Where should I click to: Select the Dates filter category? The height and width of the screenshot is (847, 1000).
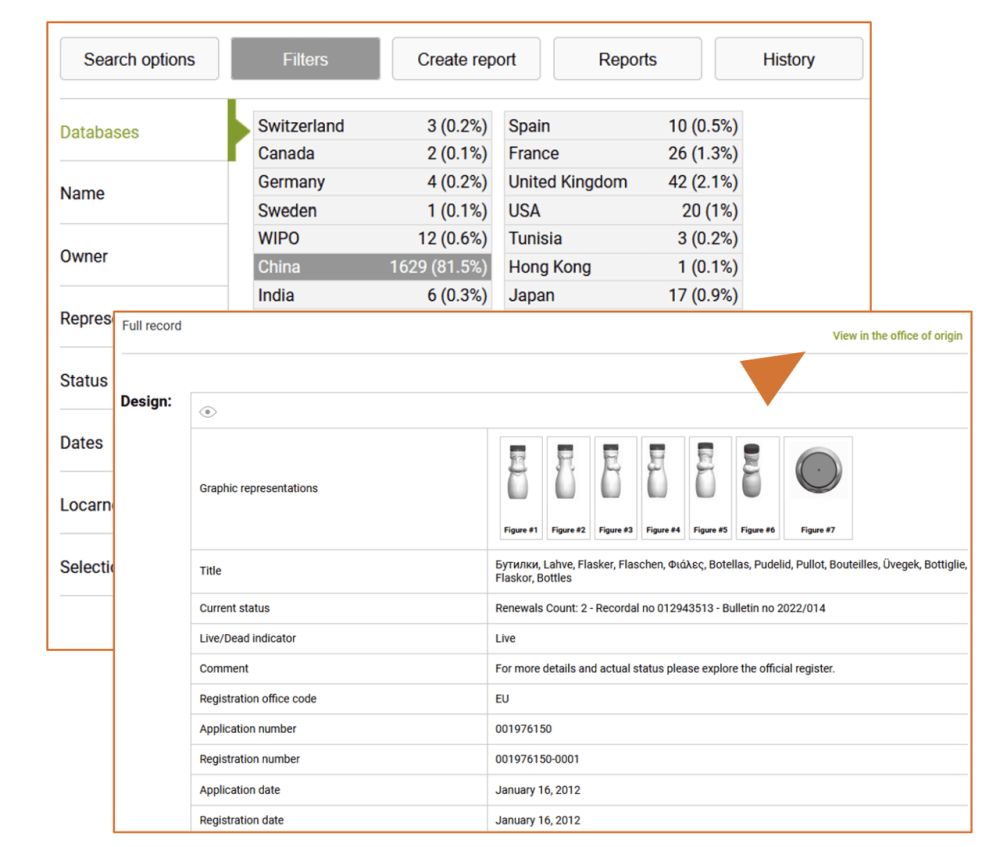(81, 442)
